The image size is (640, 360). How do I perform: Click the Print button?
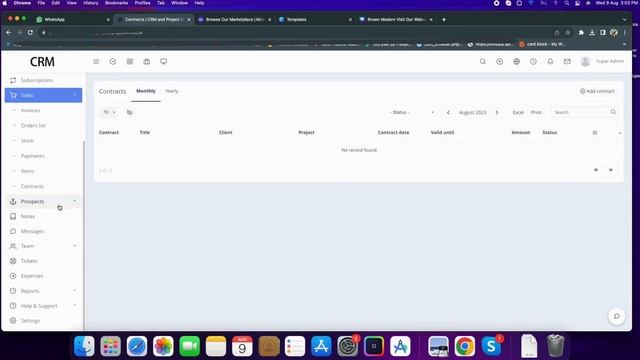[x=536, y=112]
